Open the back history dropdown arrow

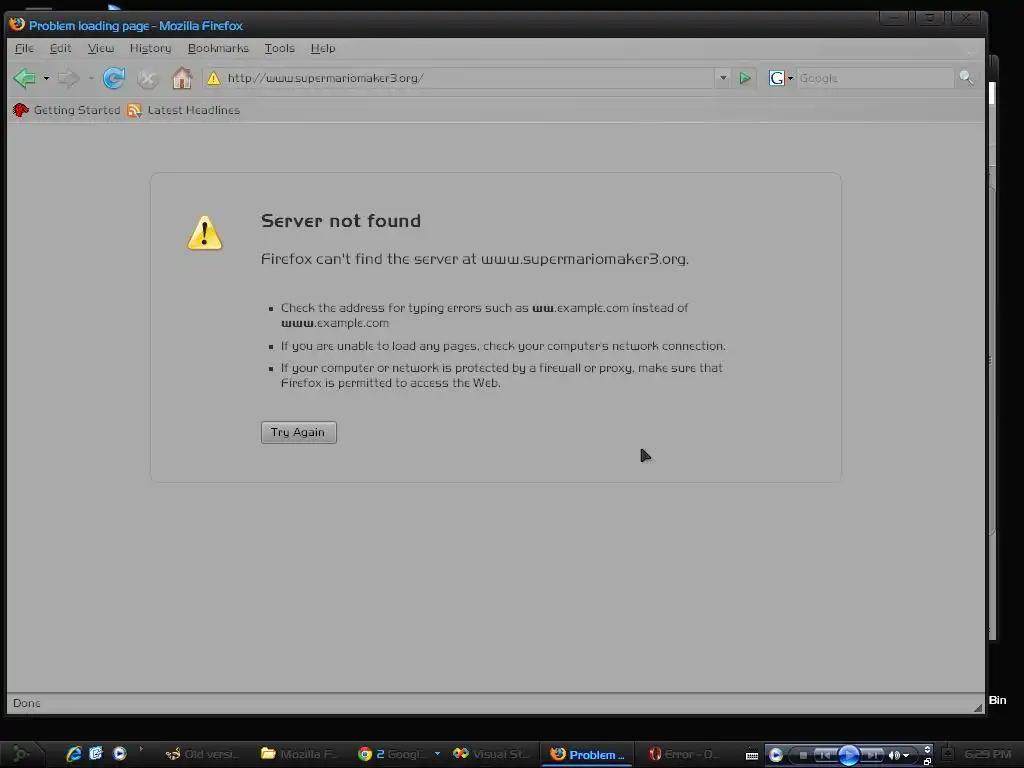[x=46, y=78]
